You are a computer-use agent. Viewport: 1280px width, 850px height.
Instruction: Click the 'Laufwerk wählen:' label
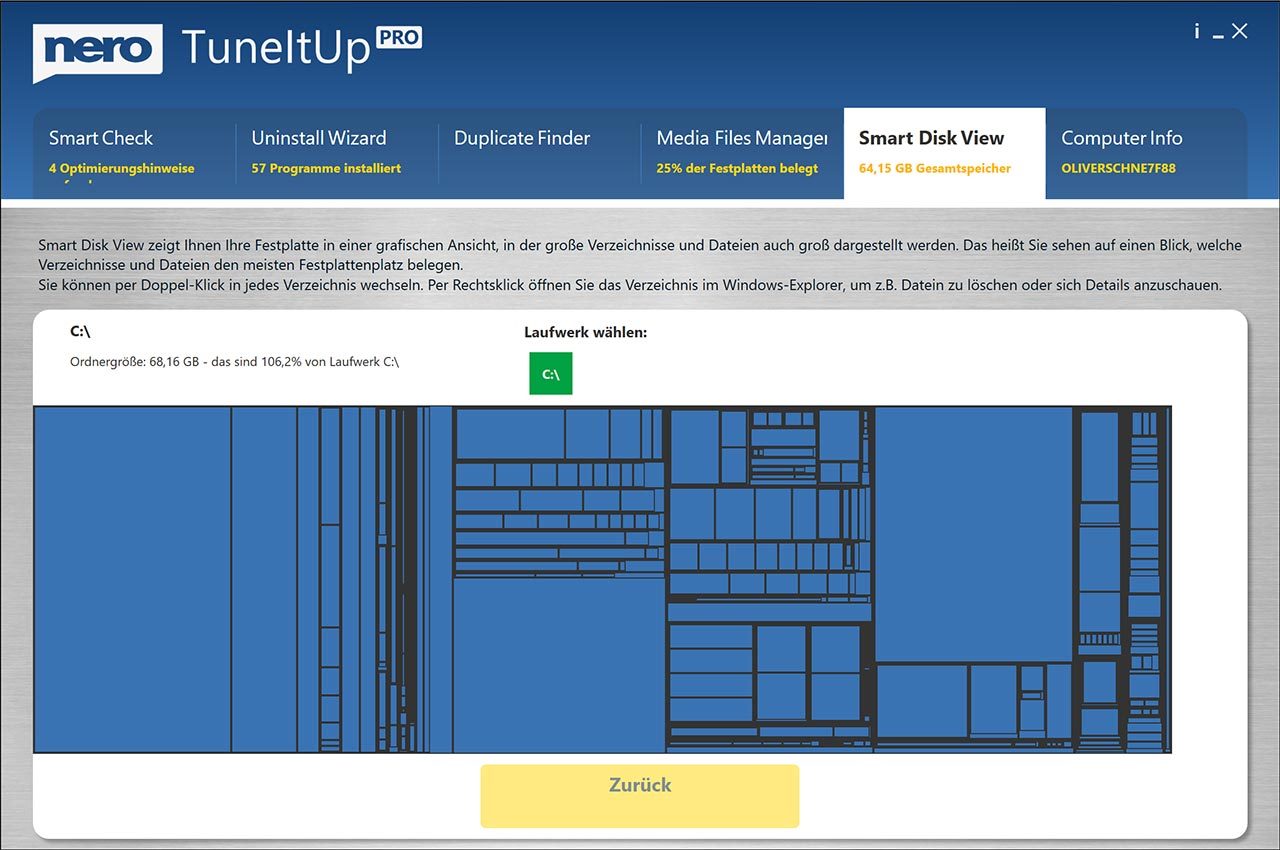(x=586, y=332)
